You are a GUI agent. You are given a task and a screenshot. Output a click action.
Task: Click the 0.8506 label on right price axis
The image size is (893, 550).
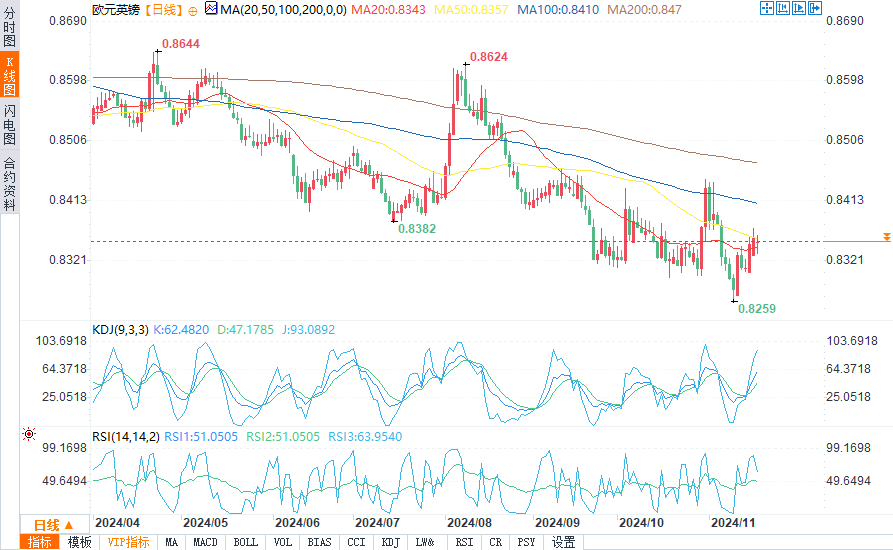(845, 140)
